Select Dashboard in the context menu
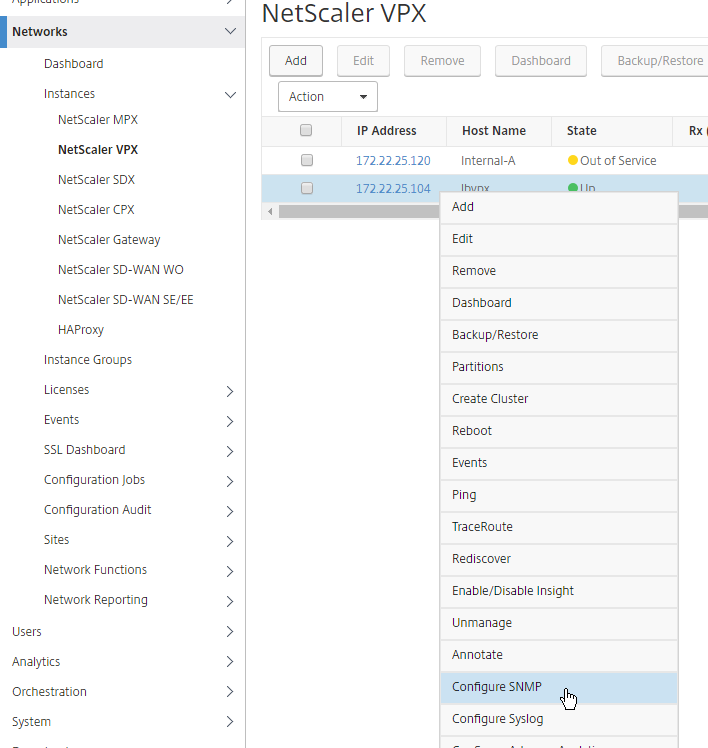Screen dimensions: 708x748 click(x=559, y=303)
